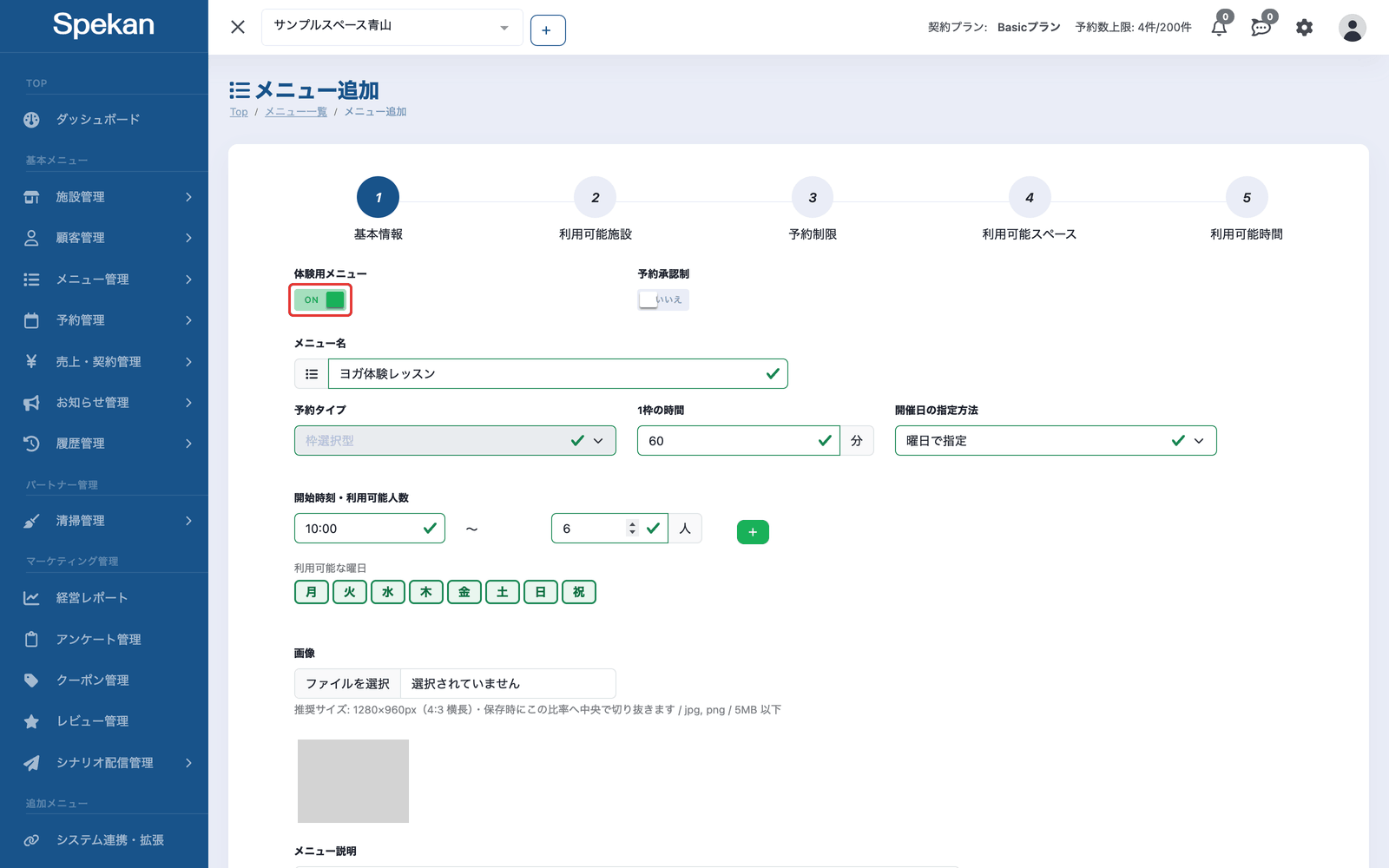Open the settings gear icon

point(1304,28)
